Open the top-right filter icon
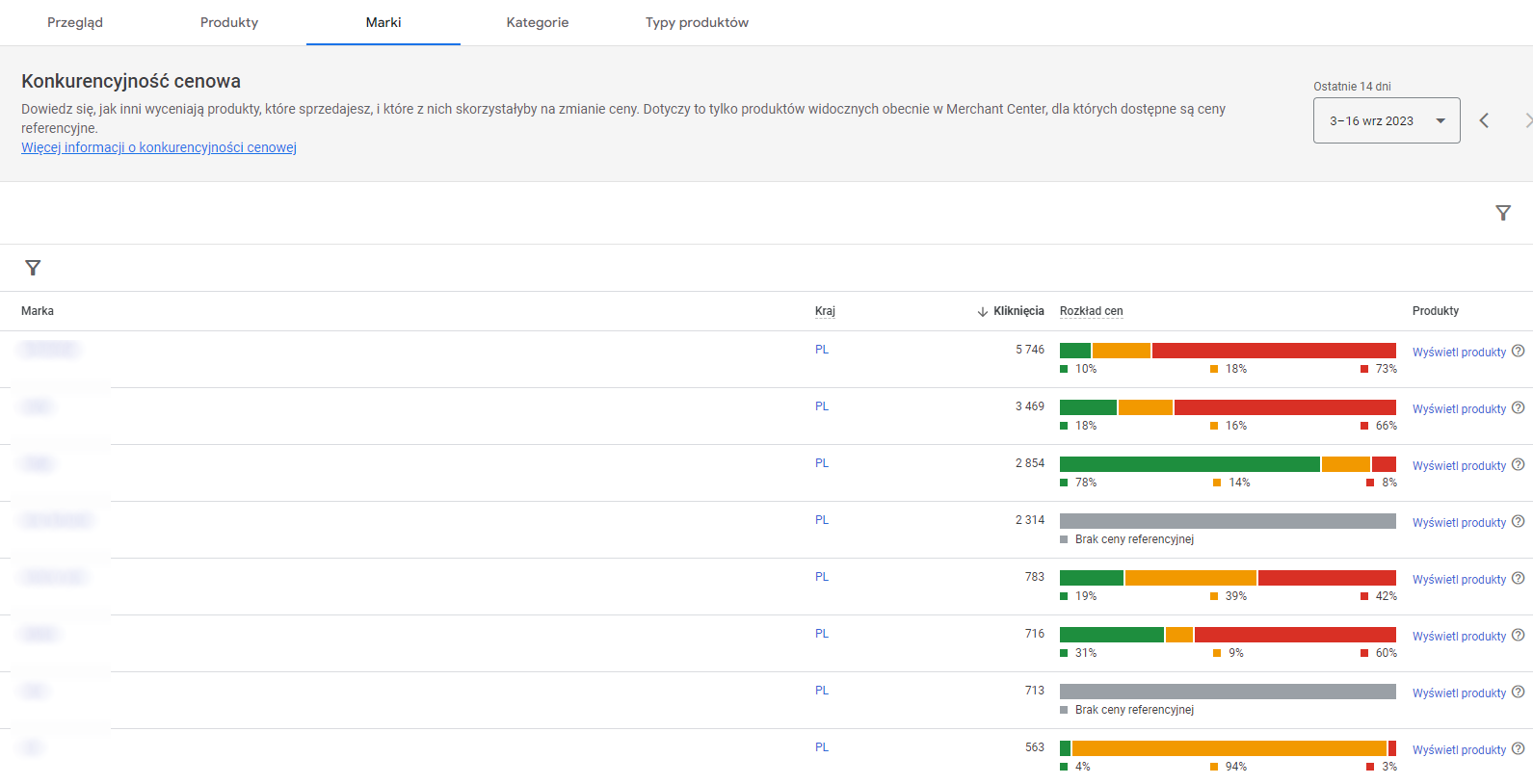1533x784 pixels. tap(1503, 213)
